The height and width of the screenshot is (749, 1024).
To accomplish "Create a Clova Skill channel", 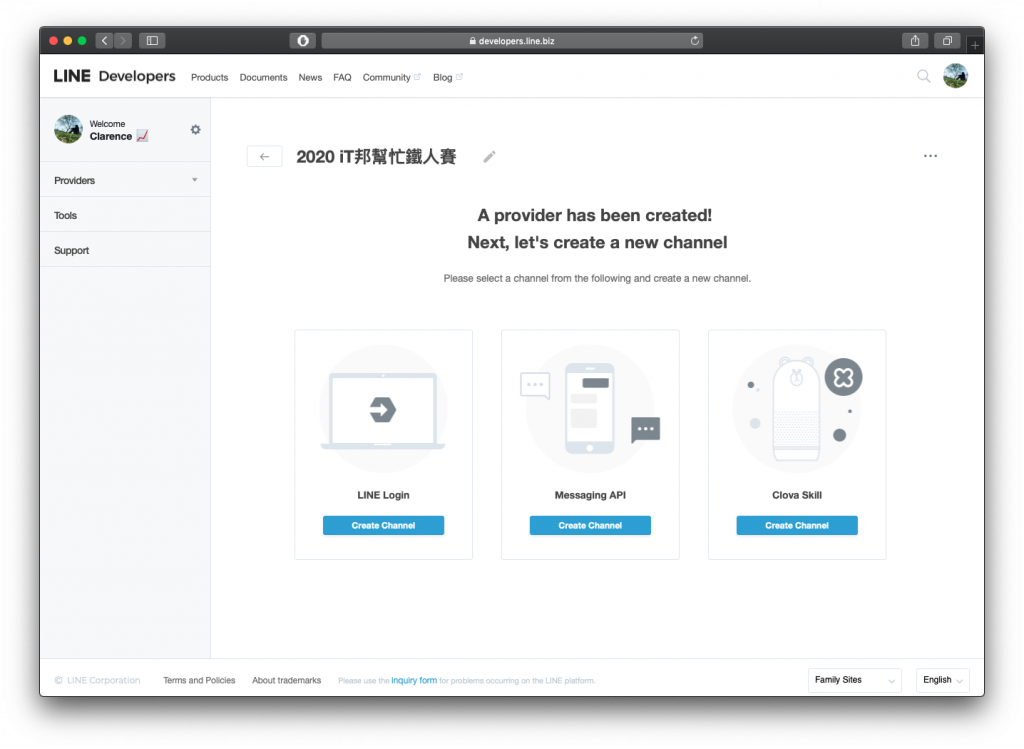I will (797, 525).
